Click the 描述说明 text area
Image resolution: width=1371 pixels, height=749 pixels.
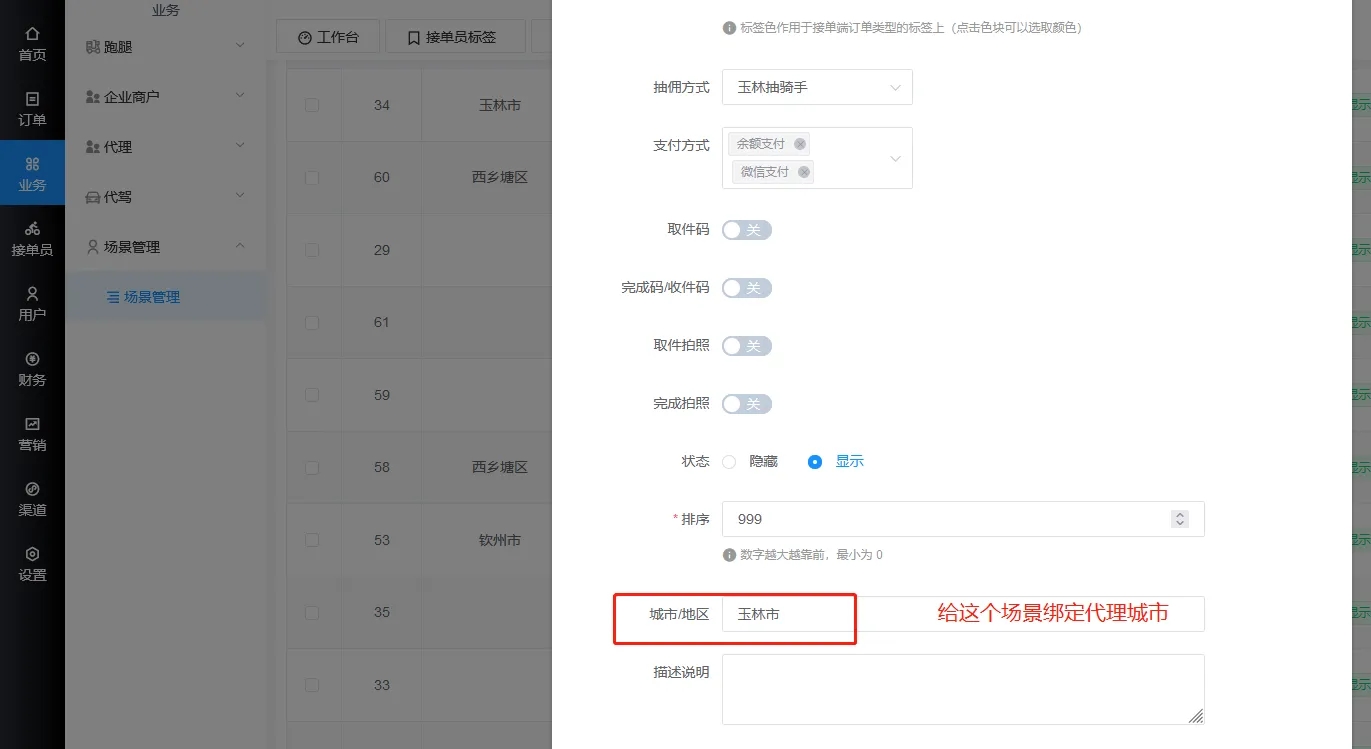pos(962,689)
